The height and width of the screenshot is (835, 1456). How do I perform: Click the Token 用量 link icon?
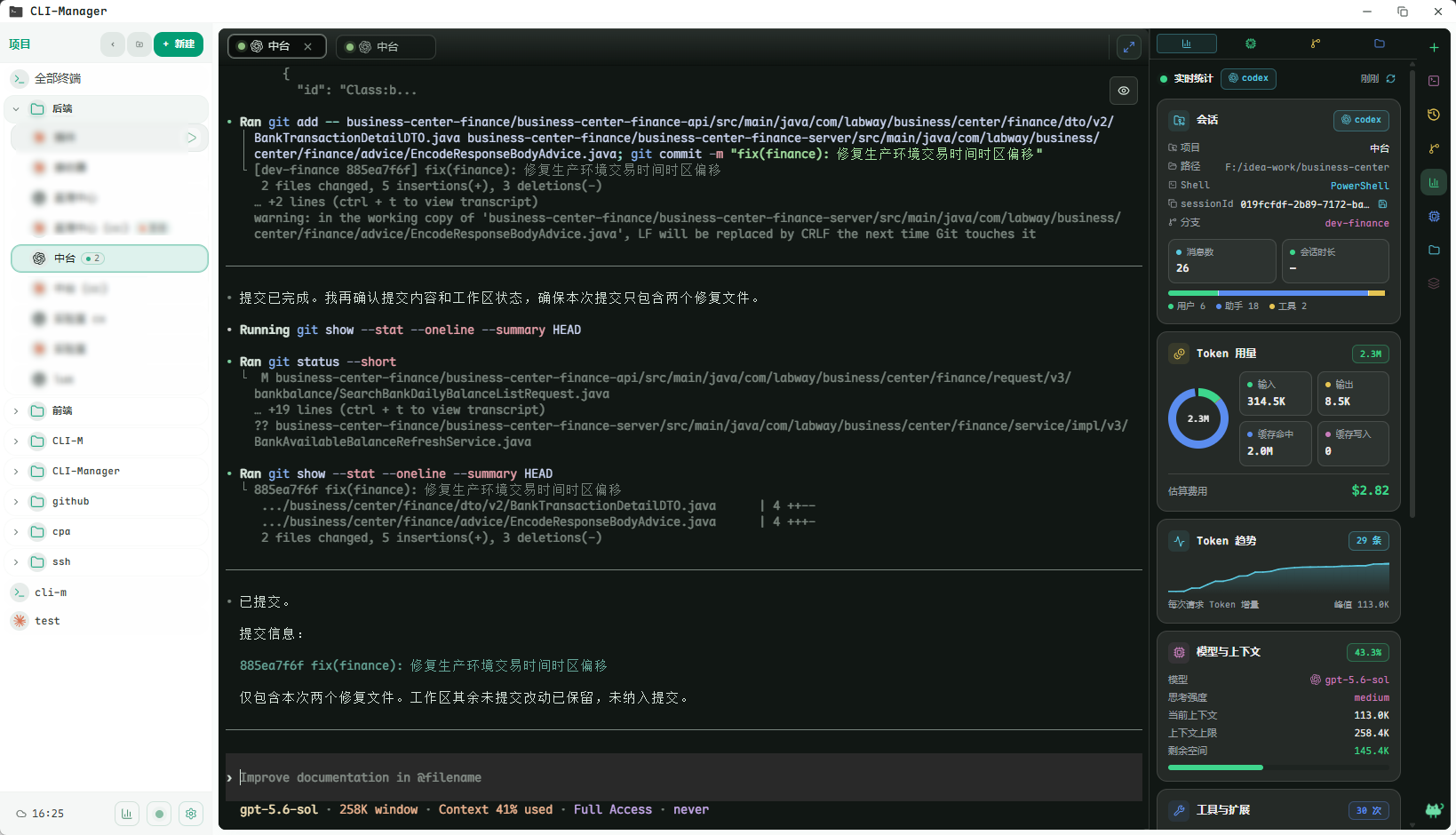tap(1179, 354)
